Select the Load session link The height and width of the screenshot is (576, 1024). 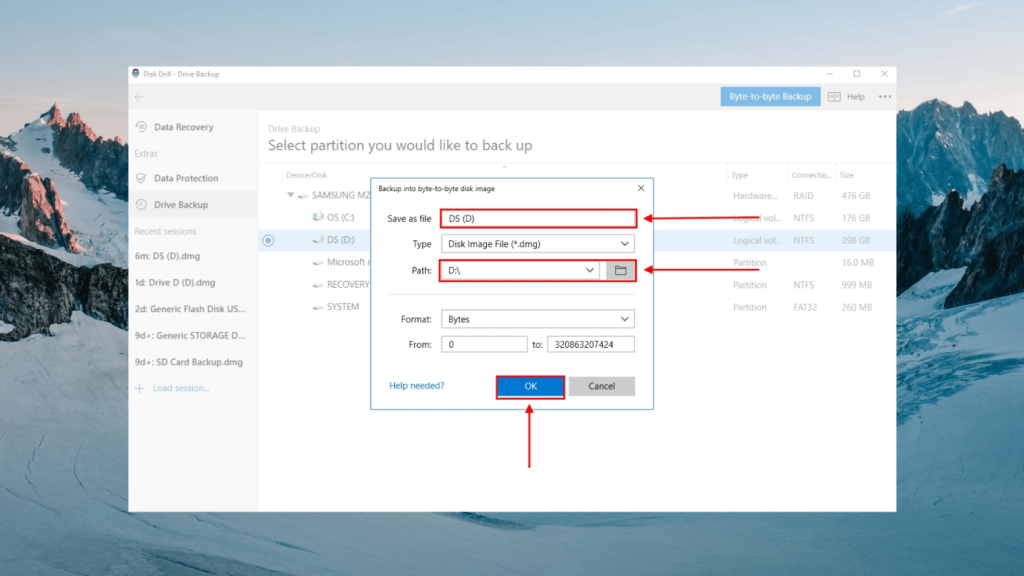(181, 388)
